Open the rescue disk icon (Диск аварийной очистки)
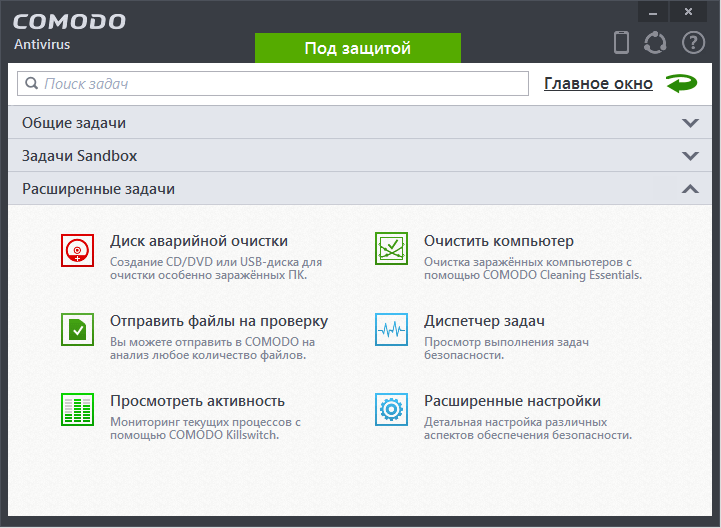This screenshot has height=528, width=721. [77, 250]
